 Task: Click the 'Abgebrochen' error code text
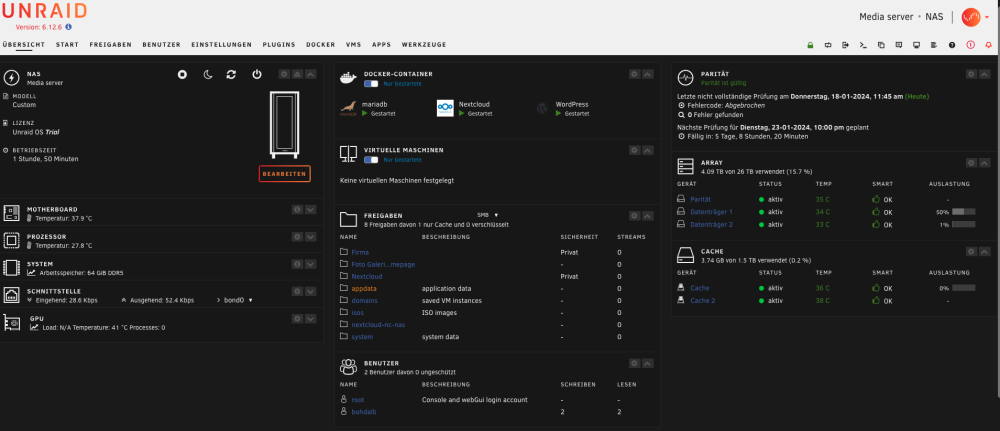[x=743, y=105]
